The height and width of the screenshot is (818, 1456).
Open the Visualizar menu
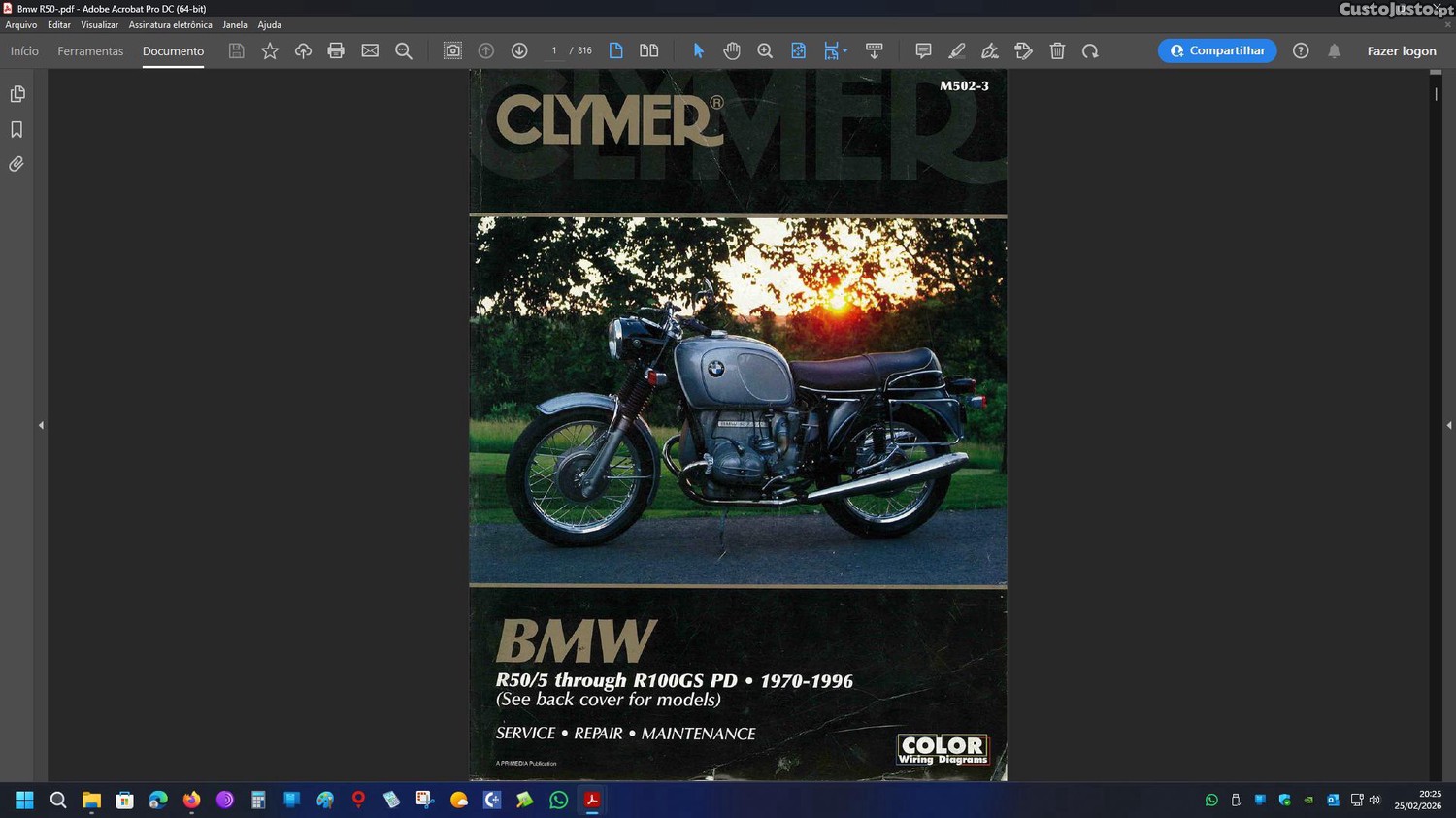click(99, 25)
